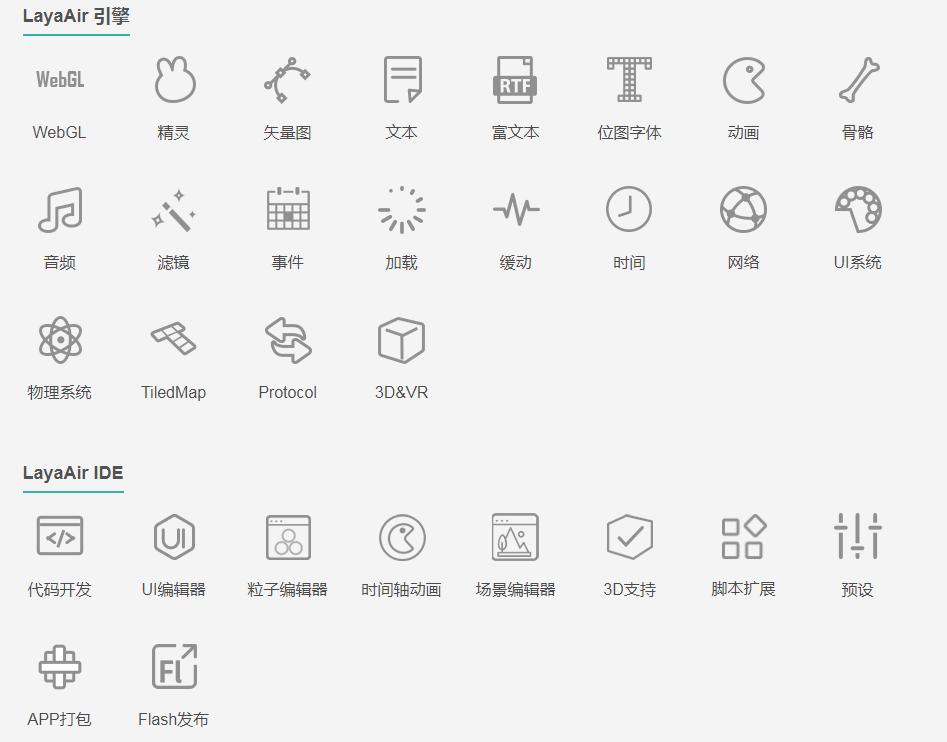The width and height of the screenshot is (947, 742).
Task: Click the 粒子编辑器 text label
Action: [x=287, y=589]
